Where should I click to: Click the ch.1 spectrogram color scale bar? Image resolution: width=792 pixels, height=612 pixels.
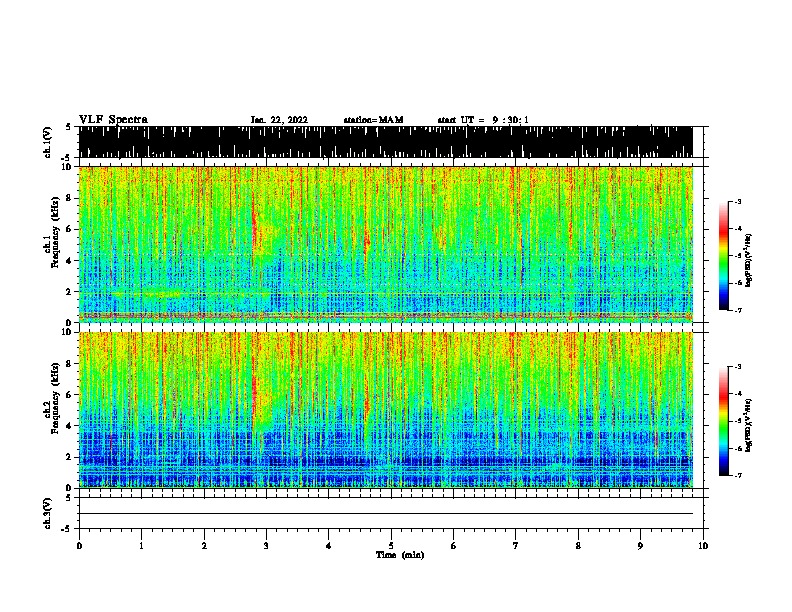pos(724,256)
